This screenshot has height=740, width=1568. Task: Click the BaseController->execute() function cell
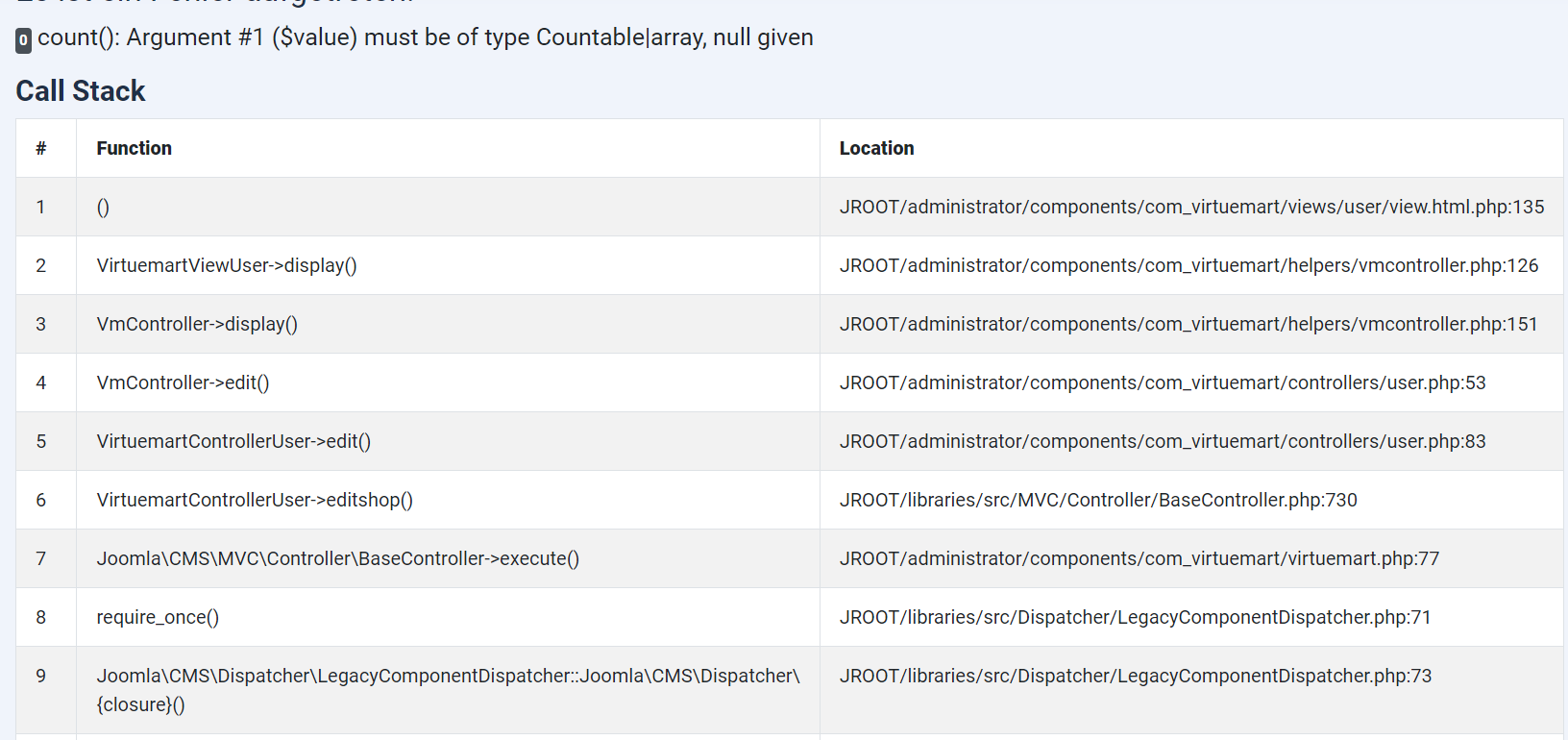337,558
